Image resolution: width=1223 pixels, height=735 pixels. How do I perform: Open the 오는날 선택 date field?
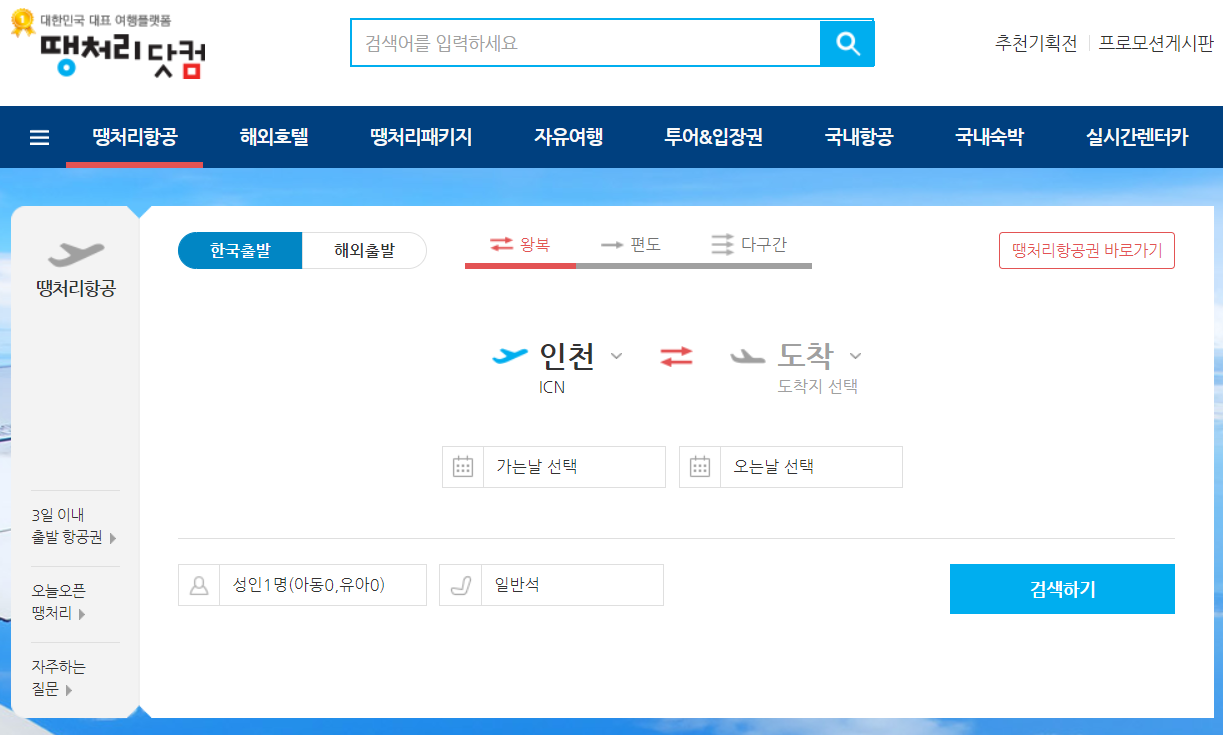(x=791, y=467)
